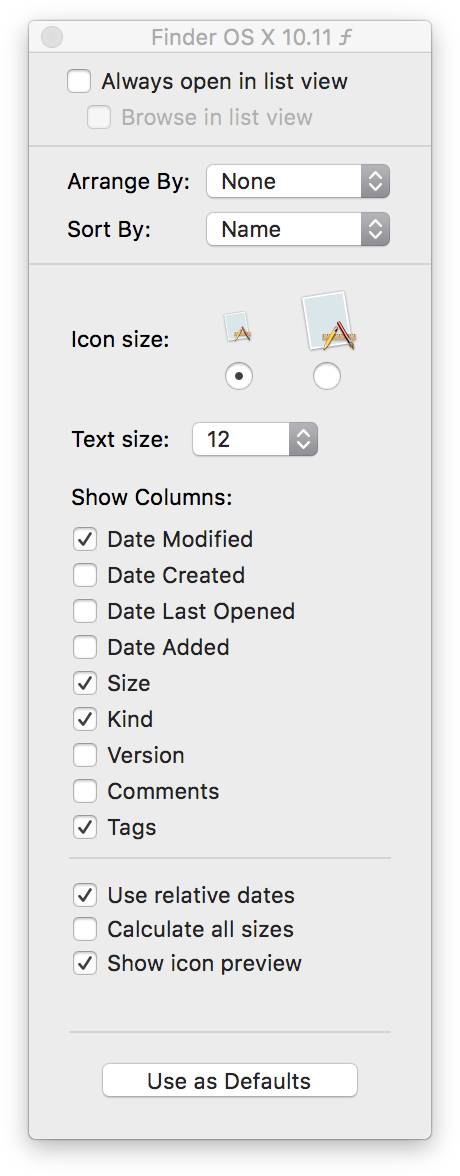460x1176 pixels.
Task: Select the large icon size radio button
Action: click(326, 376)
